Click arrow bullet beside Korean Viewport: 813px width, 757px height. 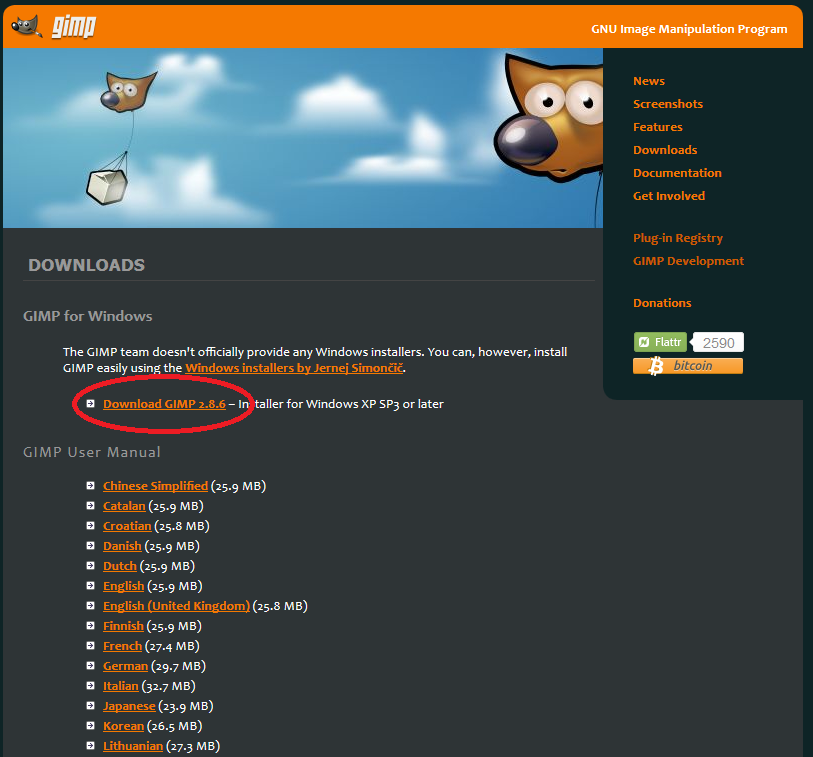coord(91,725)
